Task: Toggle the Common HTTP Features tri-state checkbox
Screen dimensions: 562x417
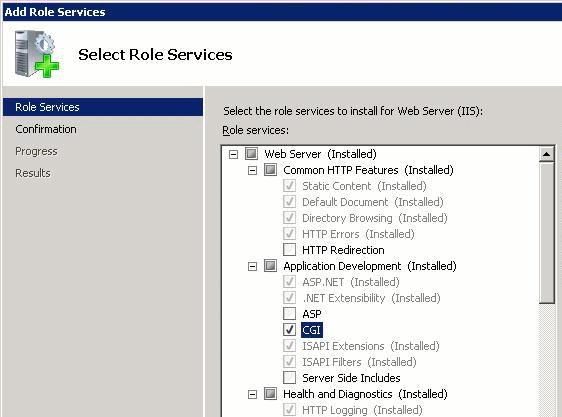Action: point(270,170)
